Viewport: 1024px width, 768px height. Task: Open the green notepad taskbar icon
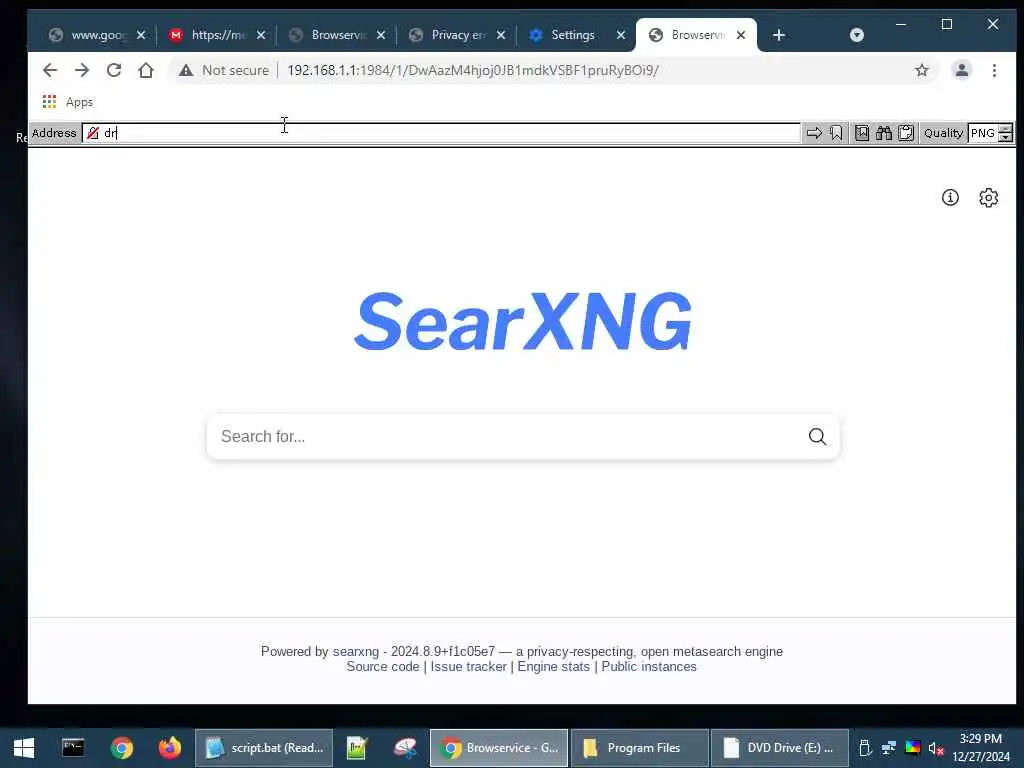pyautogui.click(x=357, y=748)
